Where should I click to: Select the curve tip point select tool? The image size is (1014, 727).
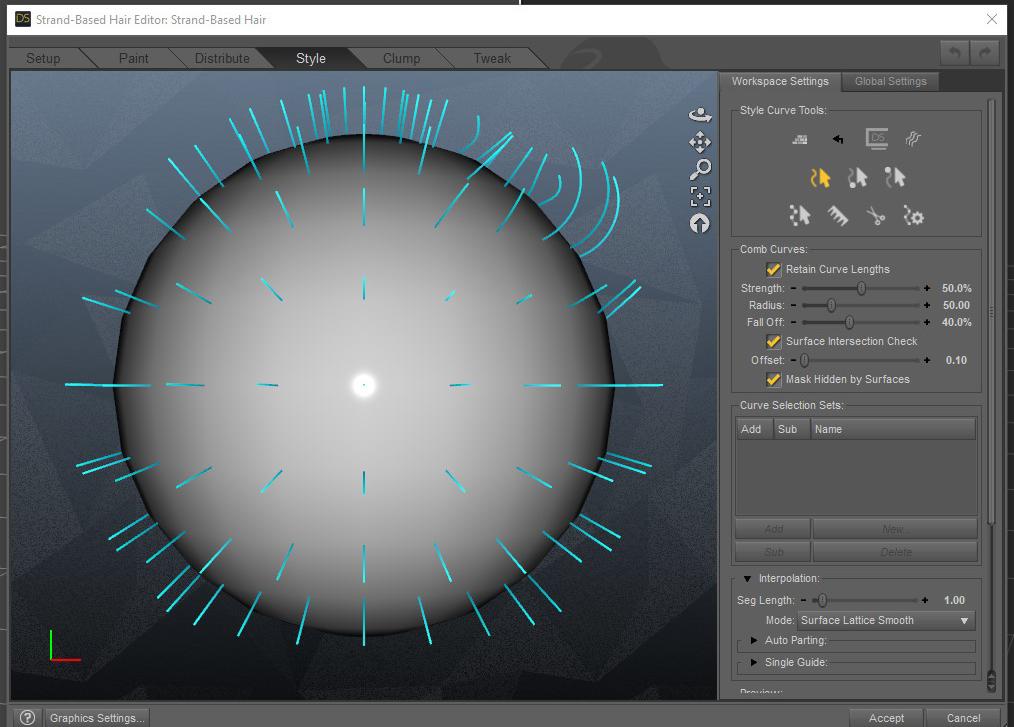[x=895, y=177]
